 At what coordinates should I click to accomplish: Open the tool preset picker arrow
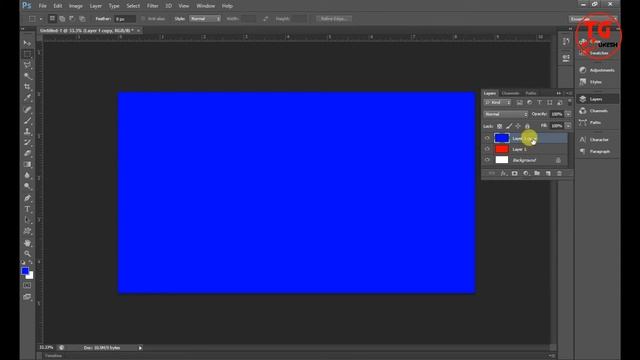point(41,19)
